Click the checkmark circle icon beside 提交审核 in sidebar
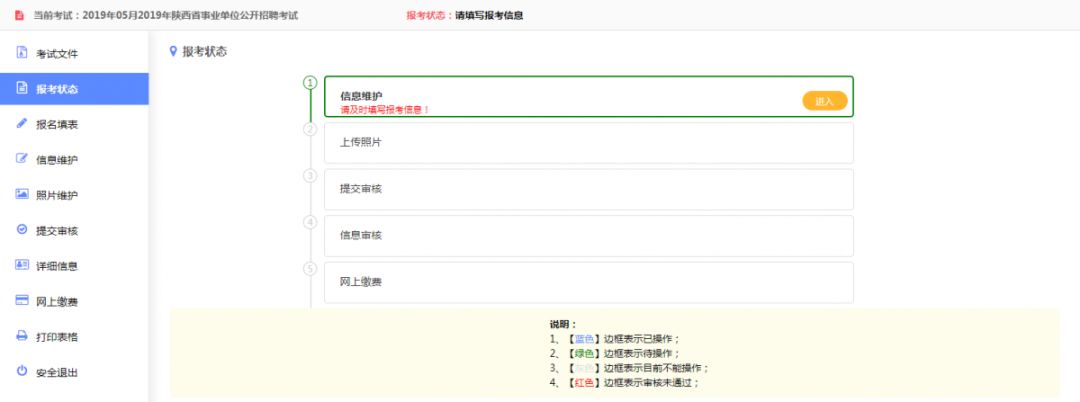The width and height of the screenshot is (1080, 402). click(x=21, y=230)
